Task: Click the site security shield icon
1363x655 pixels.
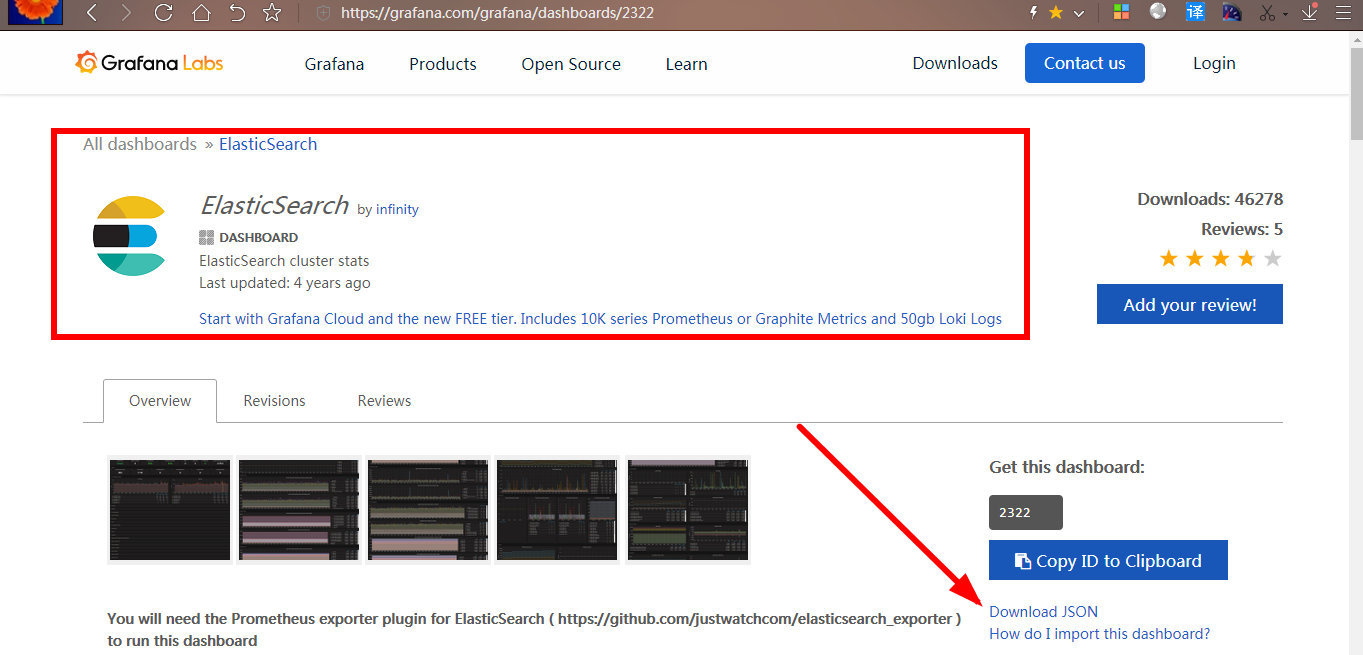Action: pyautogui.click(x=322, y=13)
